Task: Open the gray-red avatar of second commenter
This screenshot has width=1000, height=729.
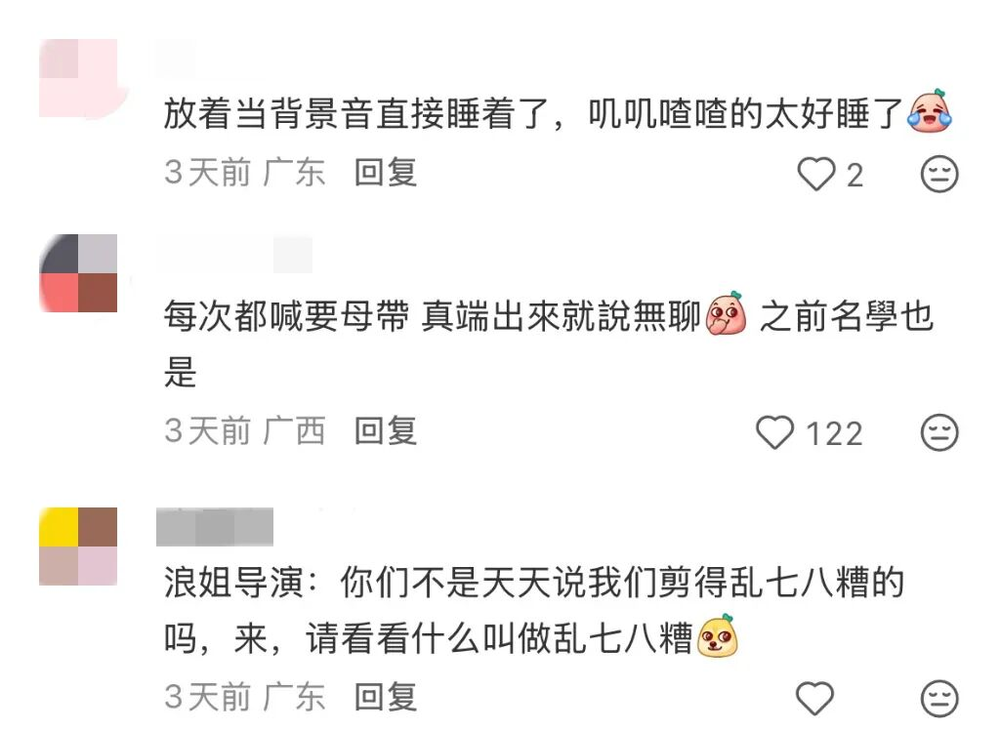Action: point(78,273)
